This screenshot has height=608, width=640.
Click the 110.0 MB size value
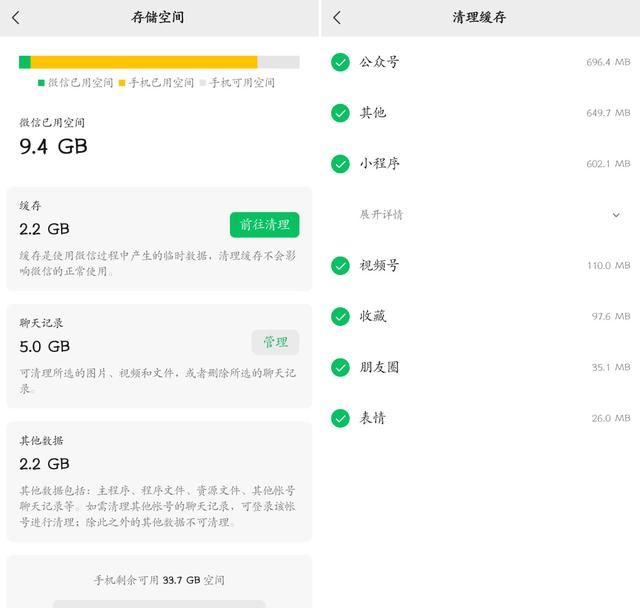(609, 266)
